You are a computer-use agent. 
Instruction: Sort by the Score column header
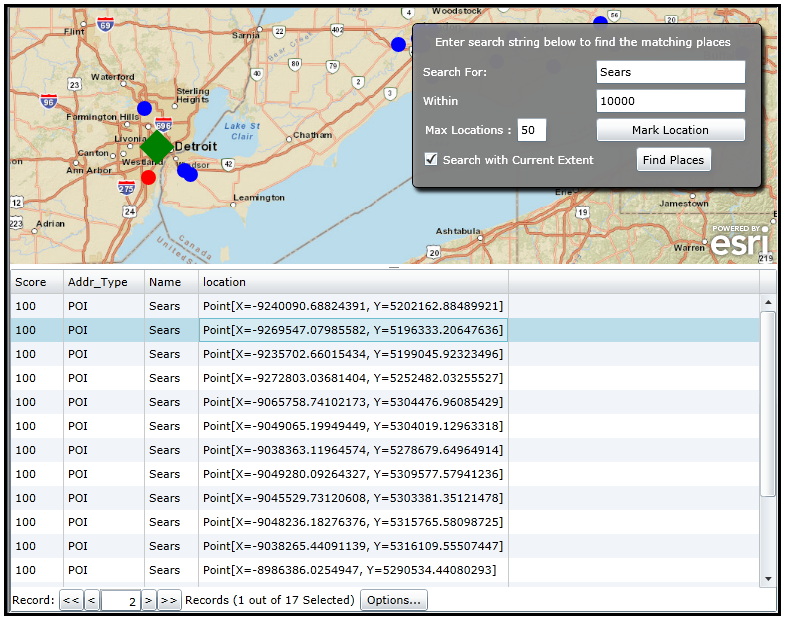[x=37, y=282]
